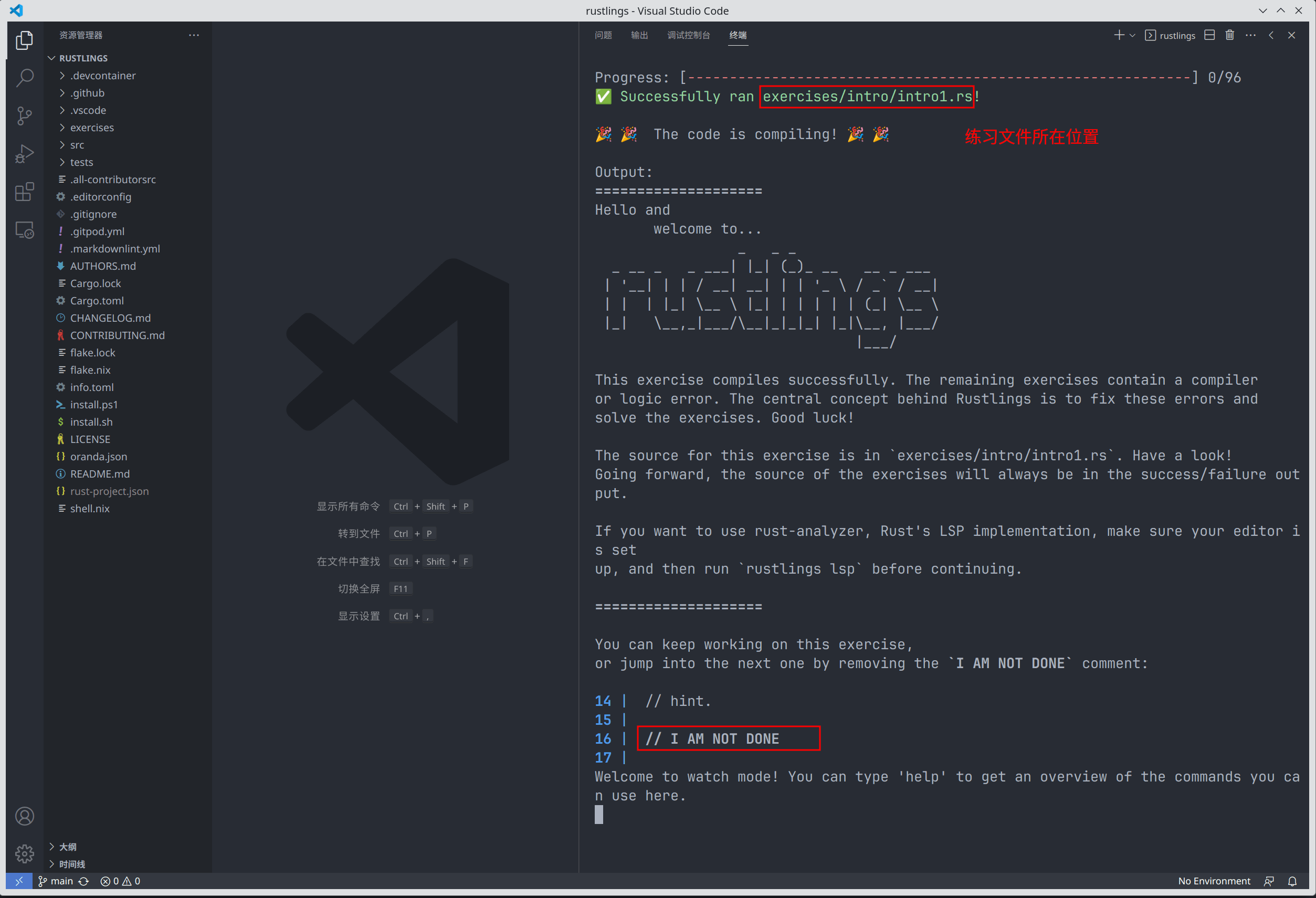Open the Explorer view in activity bar
Viewport: 1316px width, 898px height.
tap(24, 40)
